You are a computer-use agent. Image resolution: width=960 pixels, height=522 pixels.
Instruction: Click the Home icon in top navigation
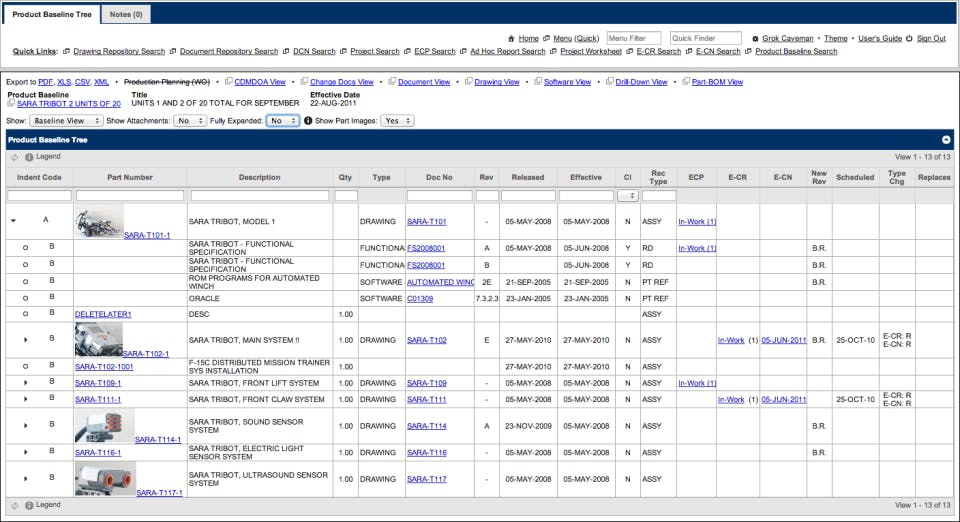512,39
